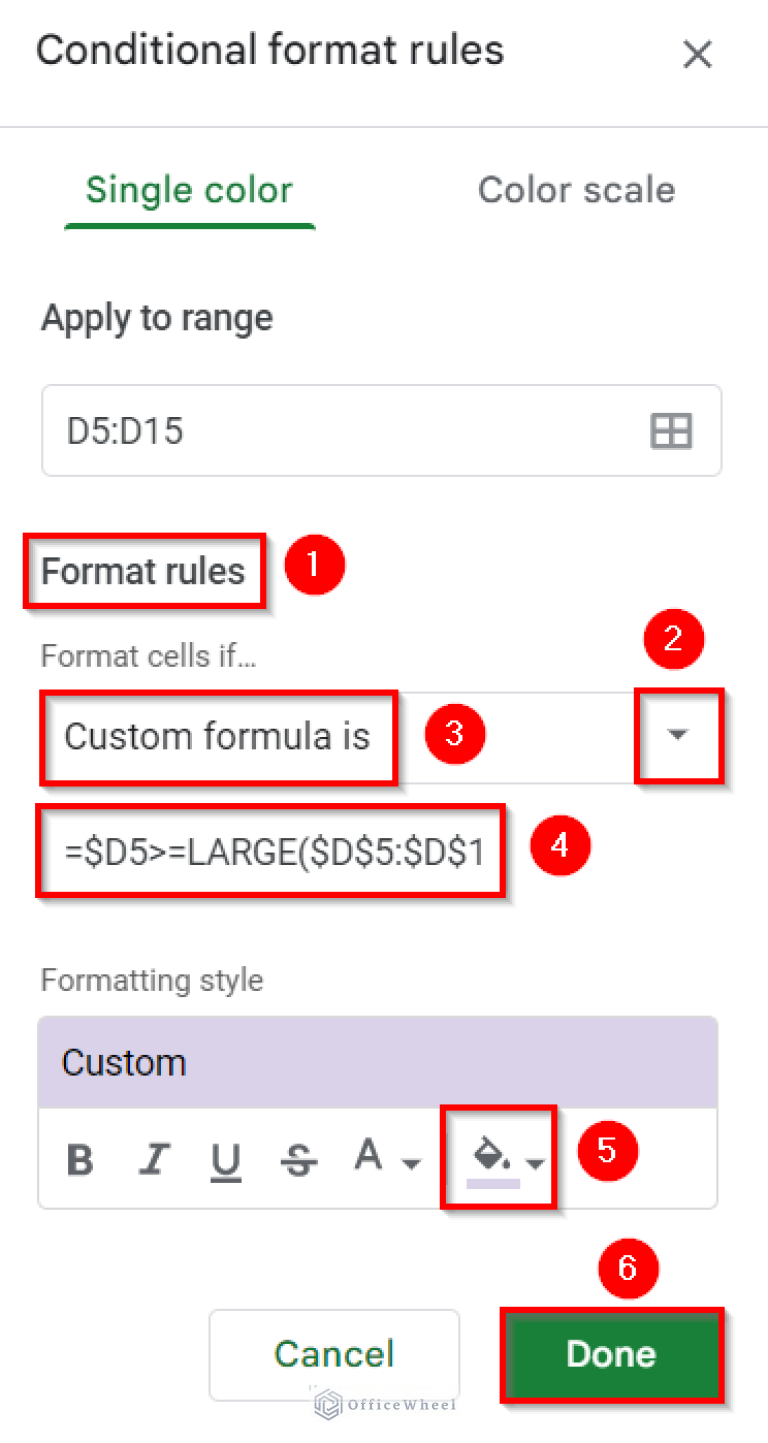Apply italic formatting to matched cells
The image size is (768, 1443).
[x=153, y=1157]
